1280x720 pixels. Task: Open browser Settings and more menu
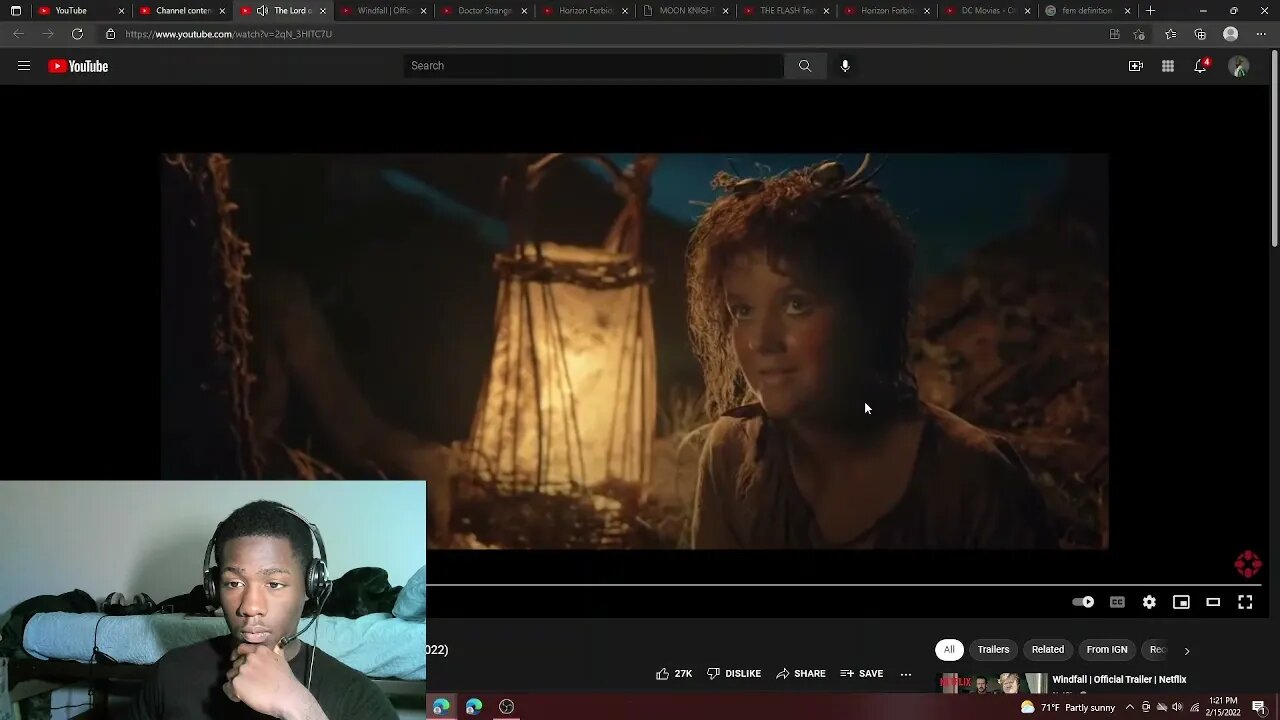1261,34
